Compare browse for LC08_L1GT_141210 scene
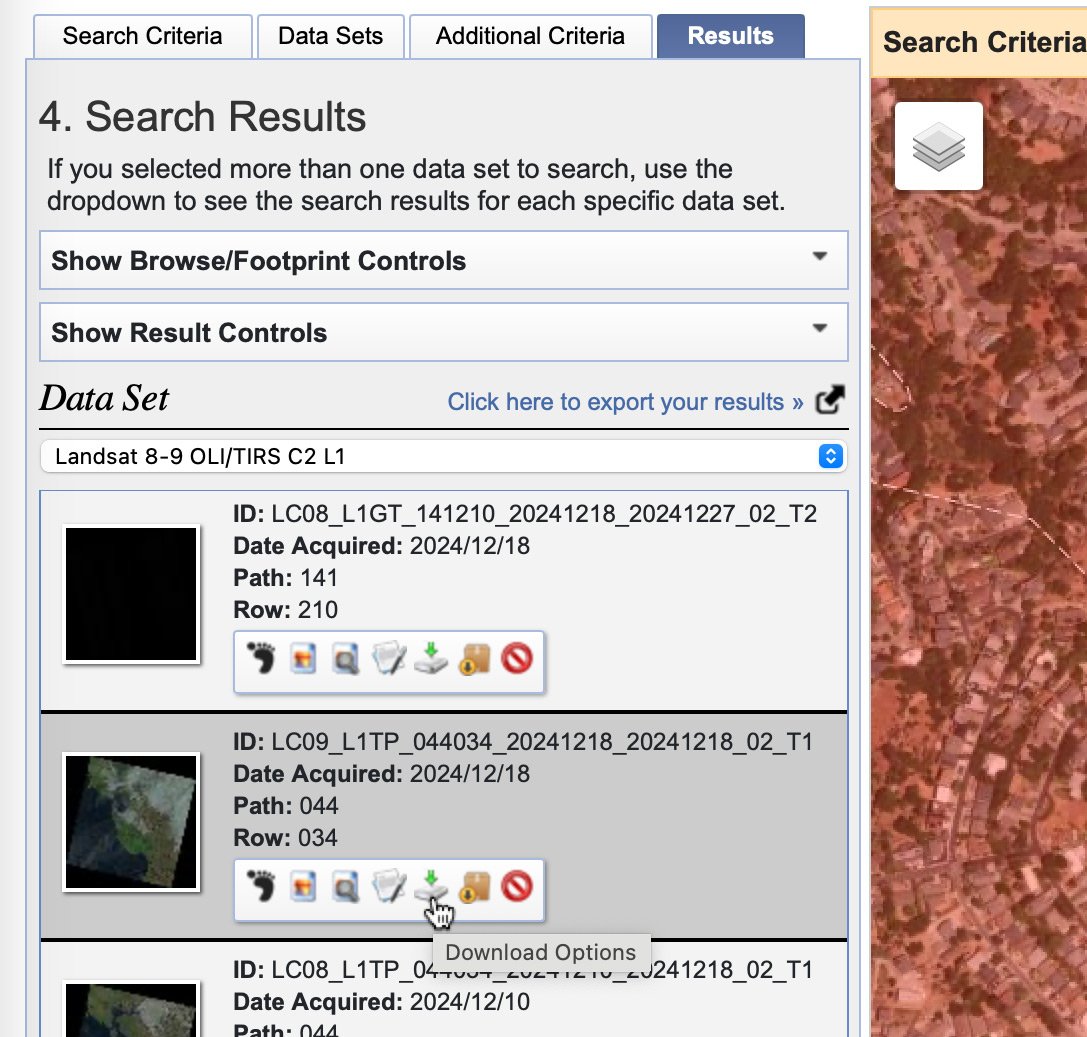1087x1037 pixels. point(345,659)
